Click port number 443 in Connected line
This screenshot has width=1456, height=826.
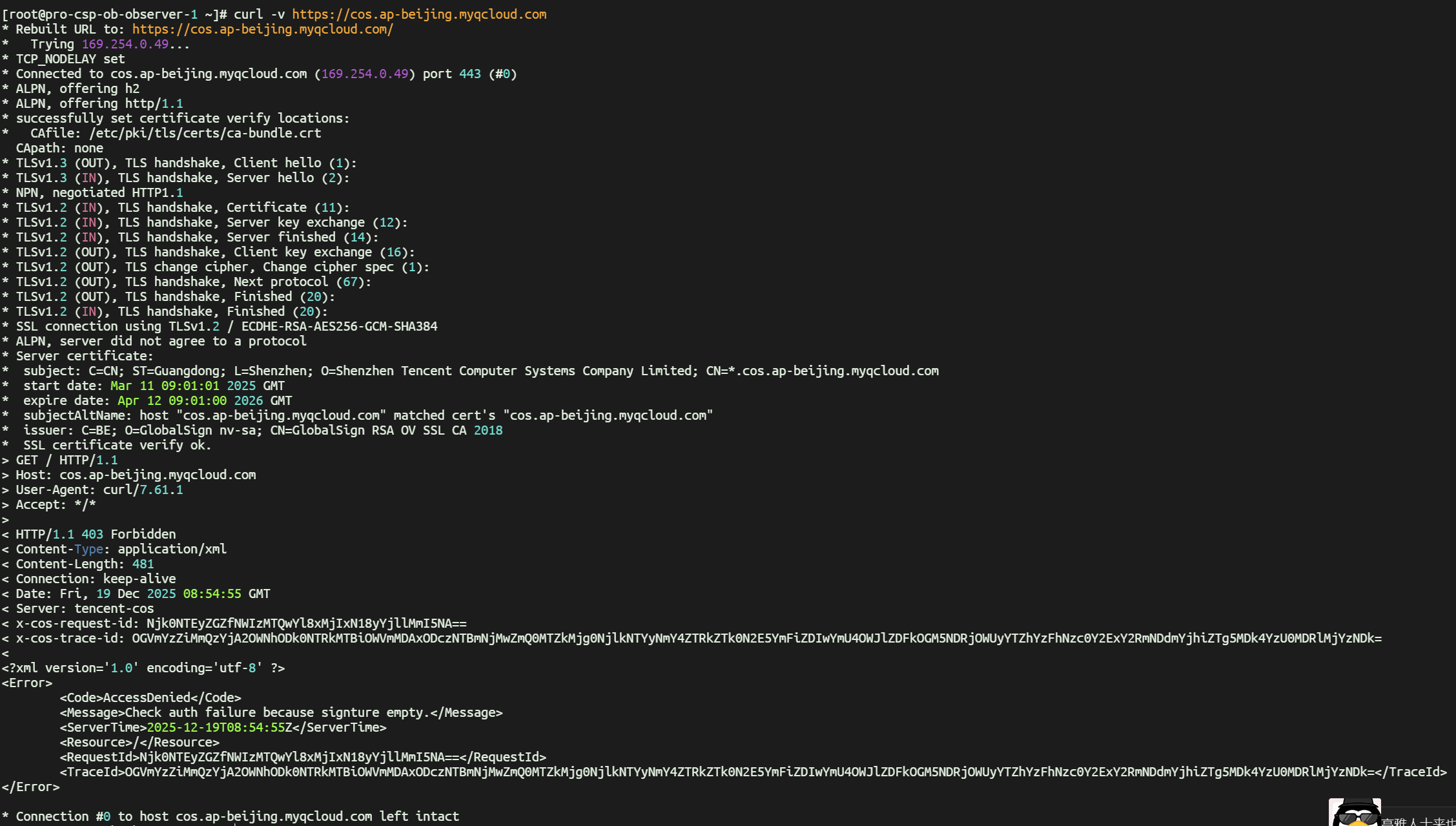(469, 74)
